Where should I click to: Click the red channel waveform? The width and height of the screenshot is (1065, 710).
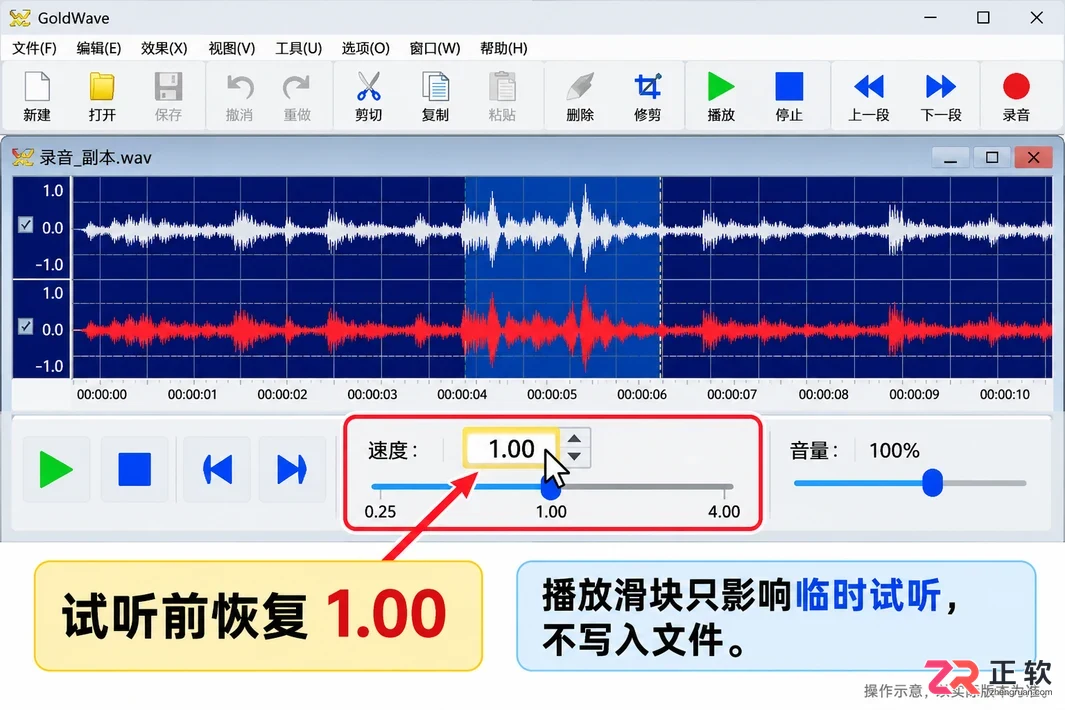(562, 330)
